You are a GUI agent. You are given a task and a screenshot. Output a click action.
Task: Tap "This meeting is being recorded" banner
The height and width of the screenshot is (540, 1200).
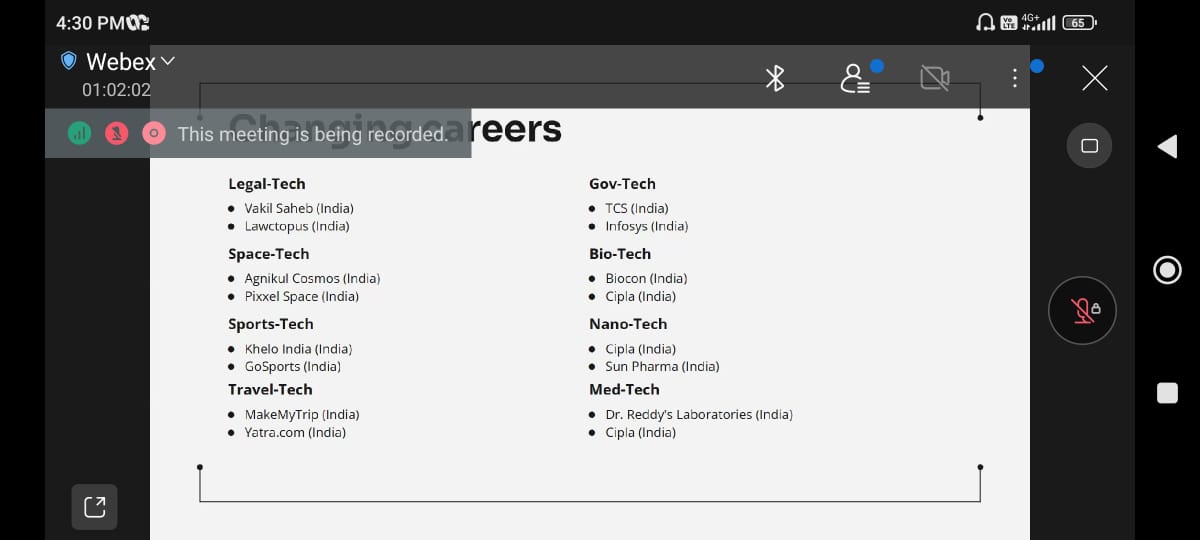coord(312,134)
